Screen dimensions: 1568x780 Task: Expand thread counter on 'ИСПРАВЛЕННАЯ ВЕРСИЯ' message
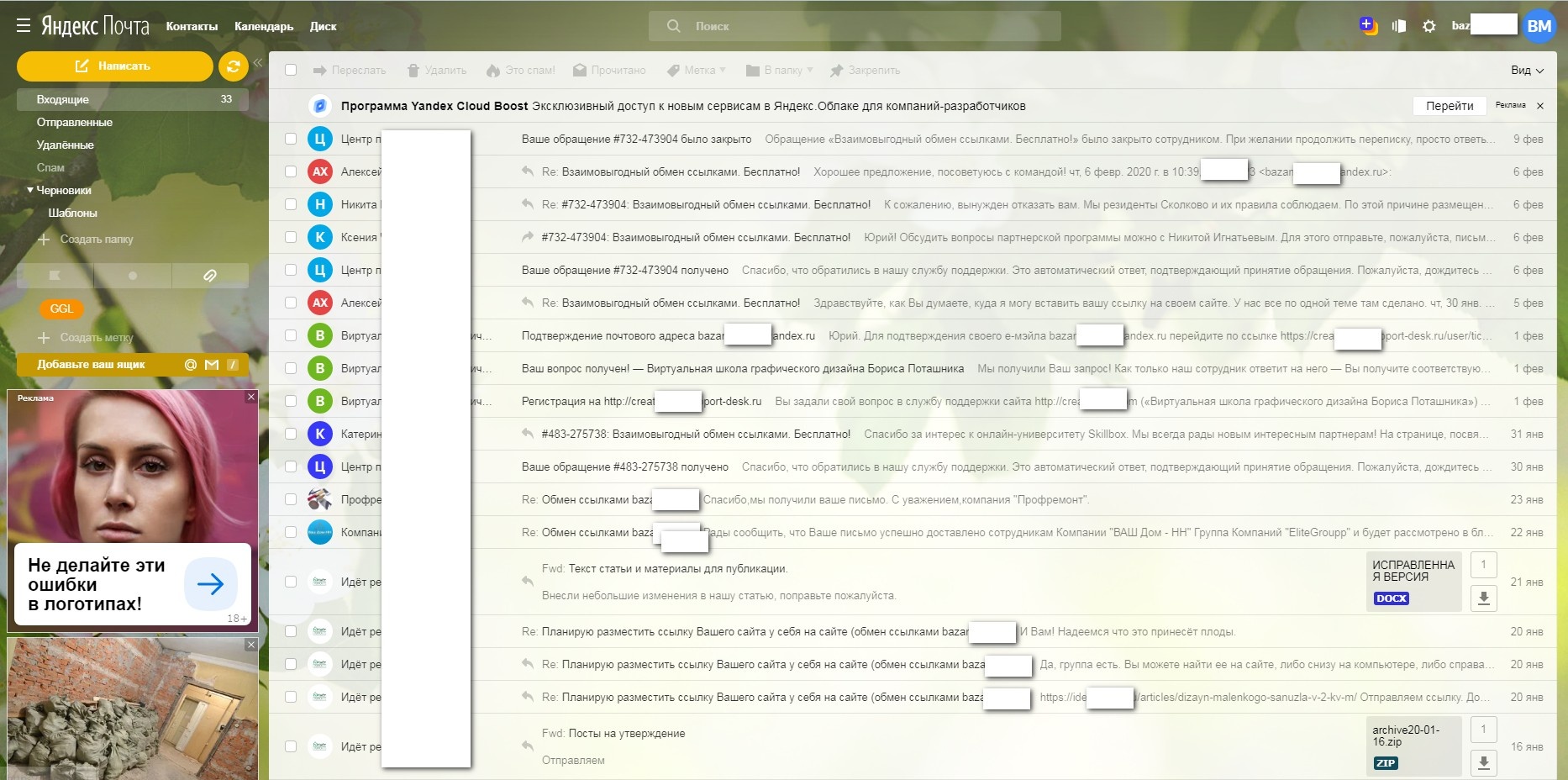click(x=1484, y=565)
